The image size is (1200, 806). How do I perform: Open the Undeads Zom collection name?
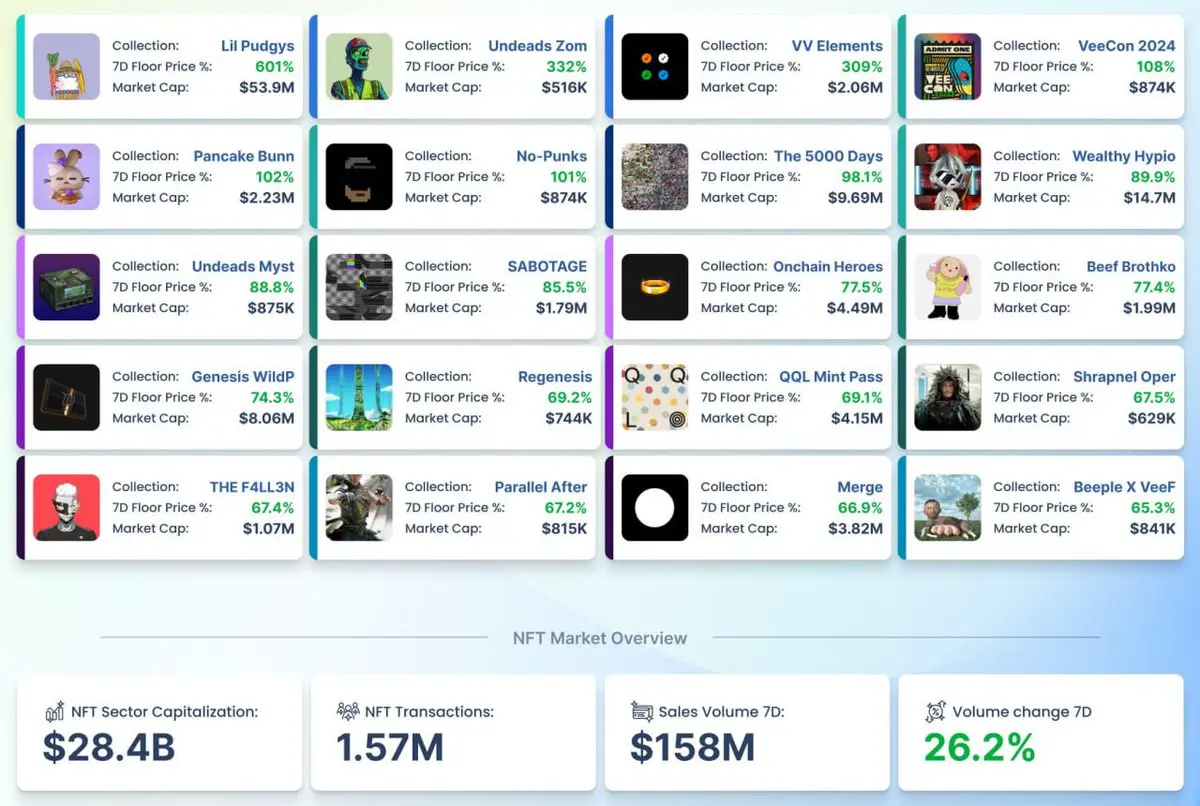(x=538, y=46)
